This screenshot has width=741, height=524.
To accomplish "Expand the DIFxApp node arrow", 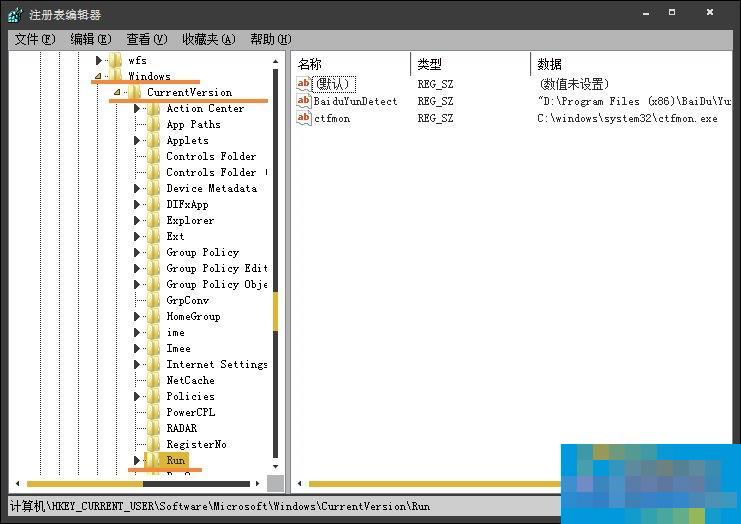I will [137, 205].
